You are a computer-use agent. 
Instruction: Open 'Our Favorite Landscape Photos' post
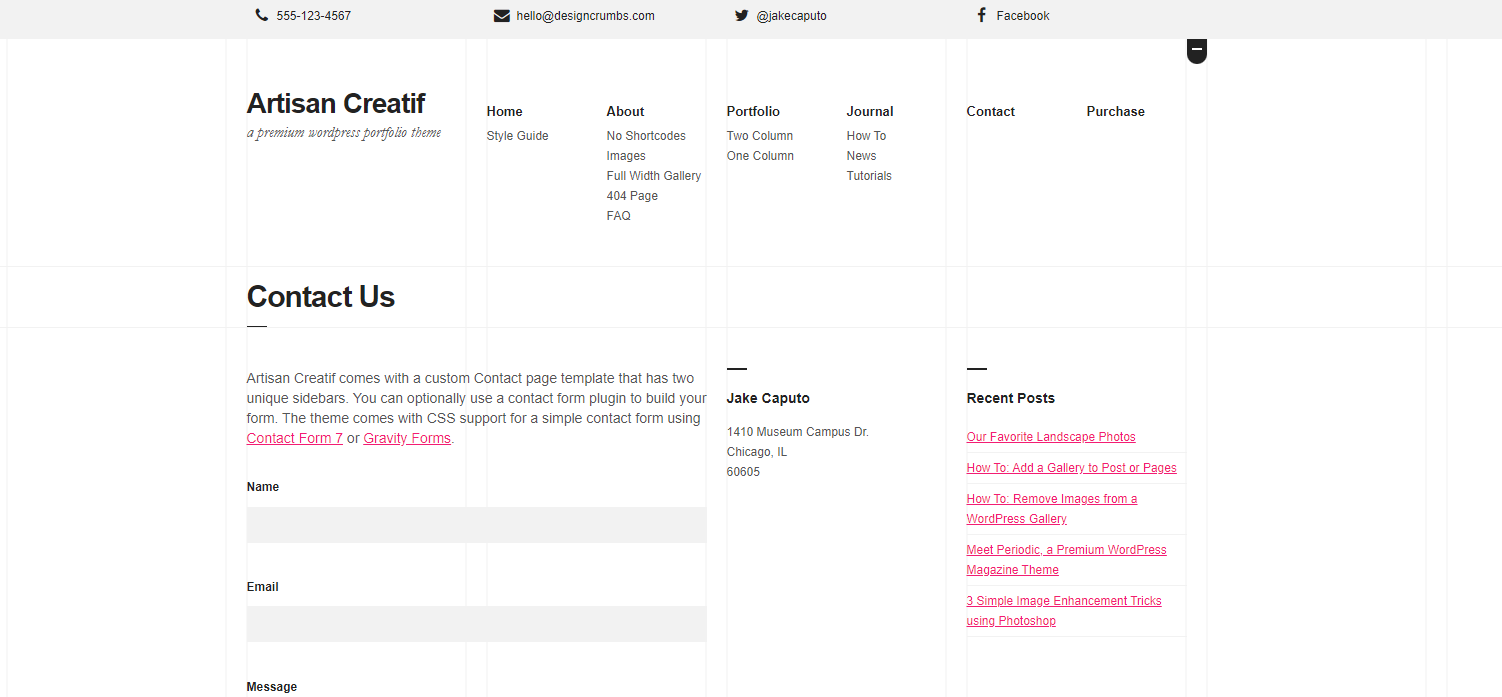[x=1051, y=437]
